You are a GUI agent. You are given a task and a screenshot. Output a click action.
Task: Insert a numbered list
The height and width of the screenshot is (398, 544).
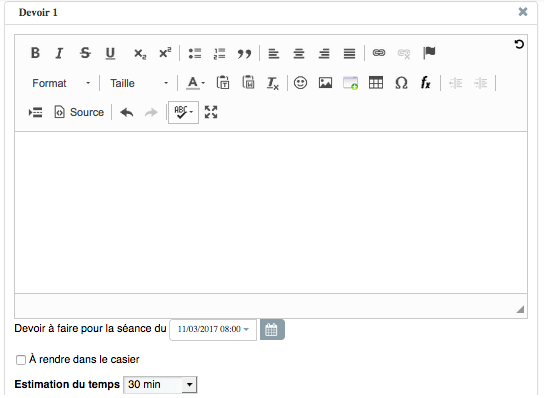(220, 53)
